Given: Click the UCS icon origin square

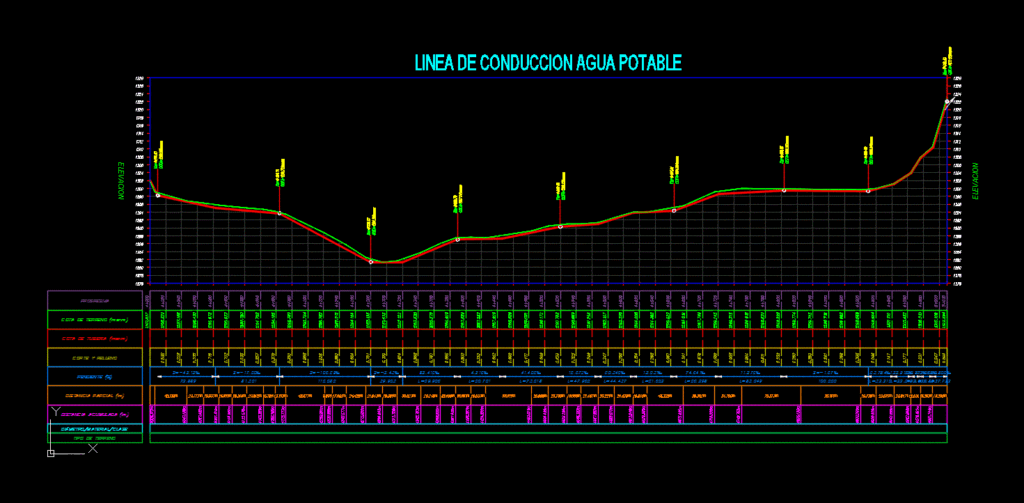Looking at the screenshot, I should tap(51, 453).
